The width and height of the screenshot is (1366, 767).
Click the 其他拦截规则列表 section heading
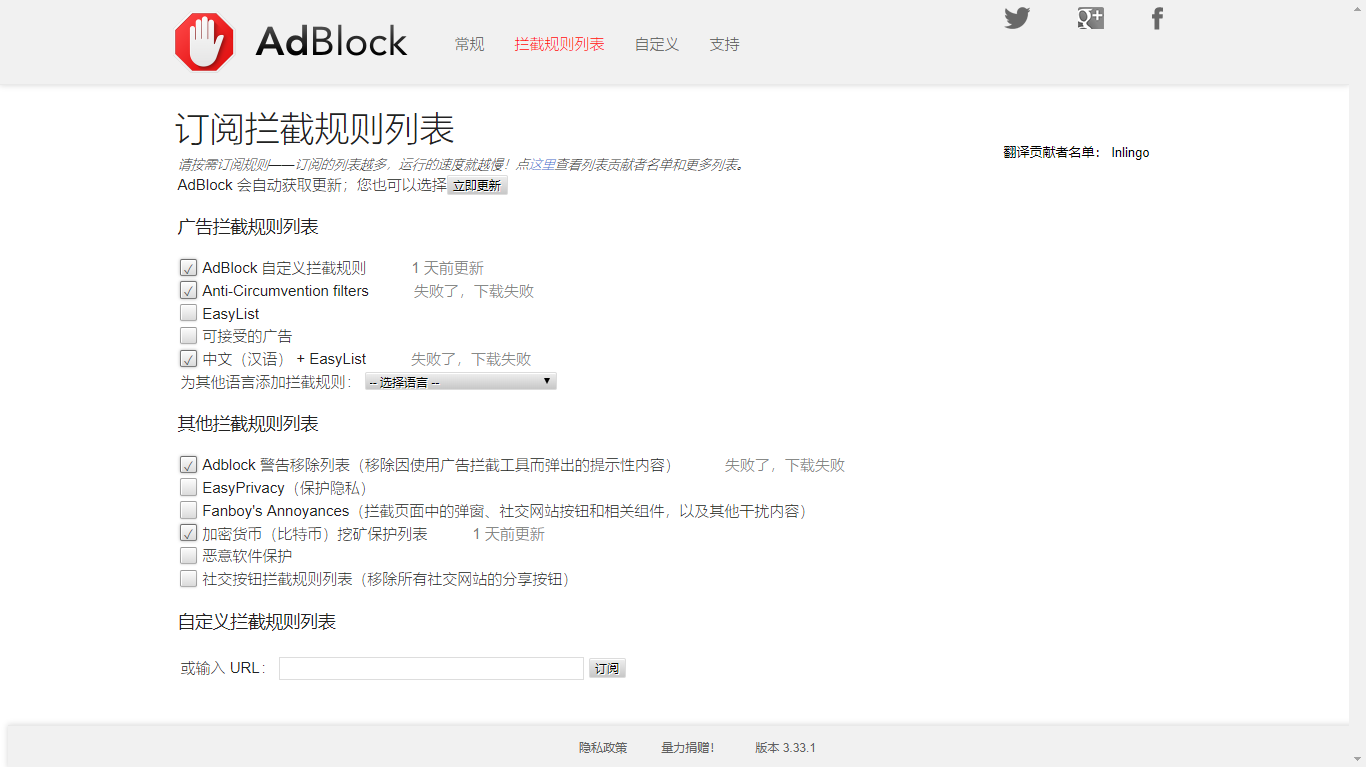click(x=248, y=424)
